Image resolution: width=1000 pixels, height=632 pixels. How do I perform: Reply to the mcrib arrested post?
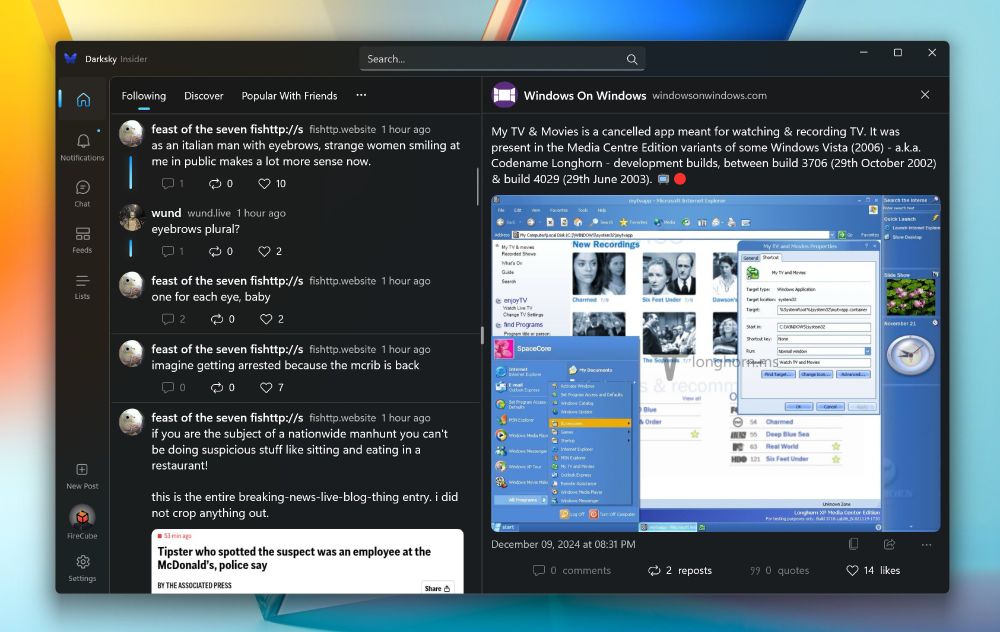(173, 387)
